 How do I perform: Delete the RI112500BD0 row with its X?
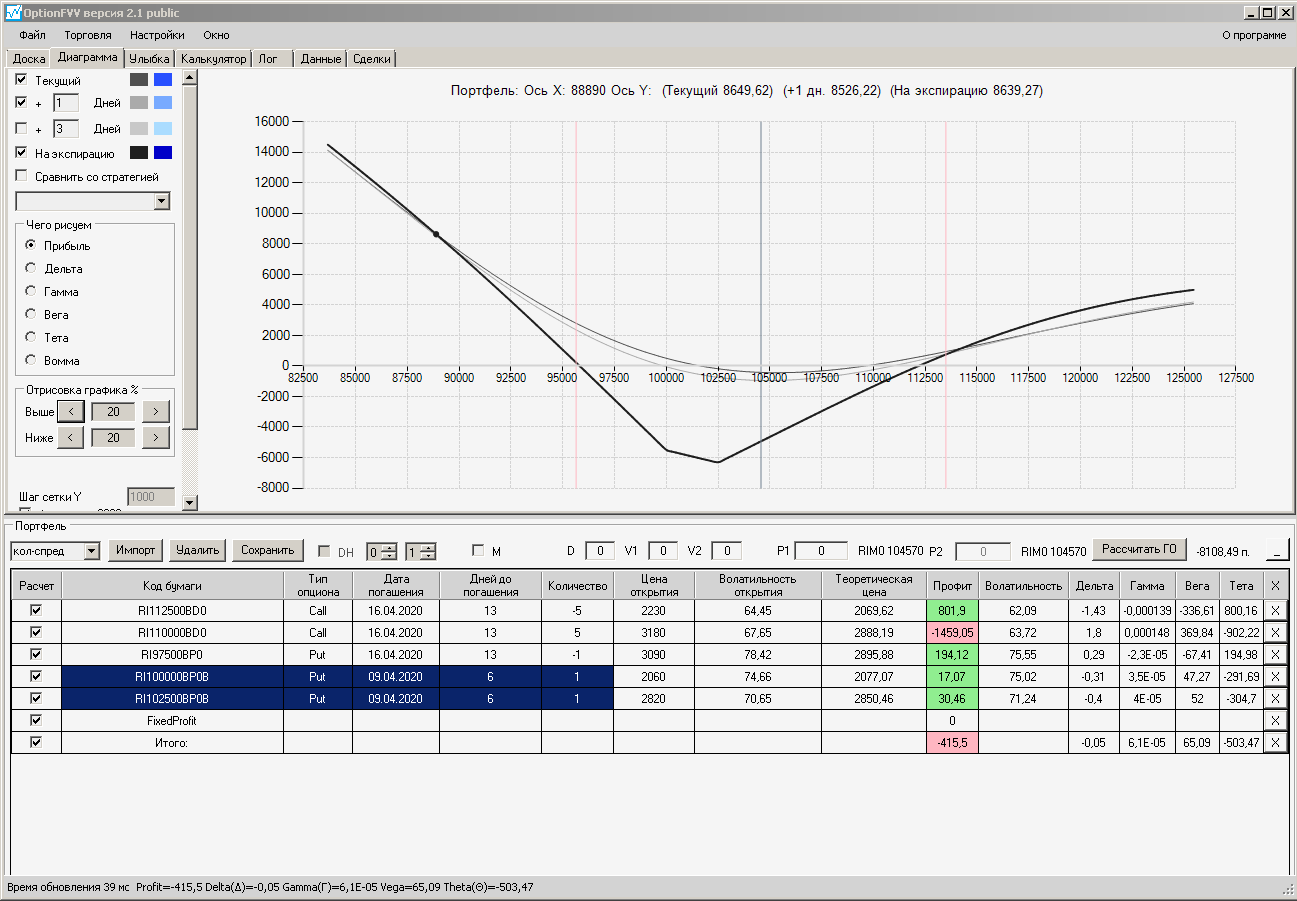pyautogui.click(x=1275, y=610)
